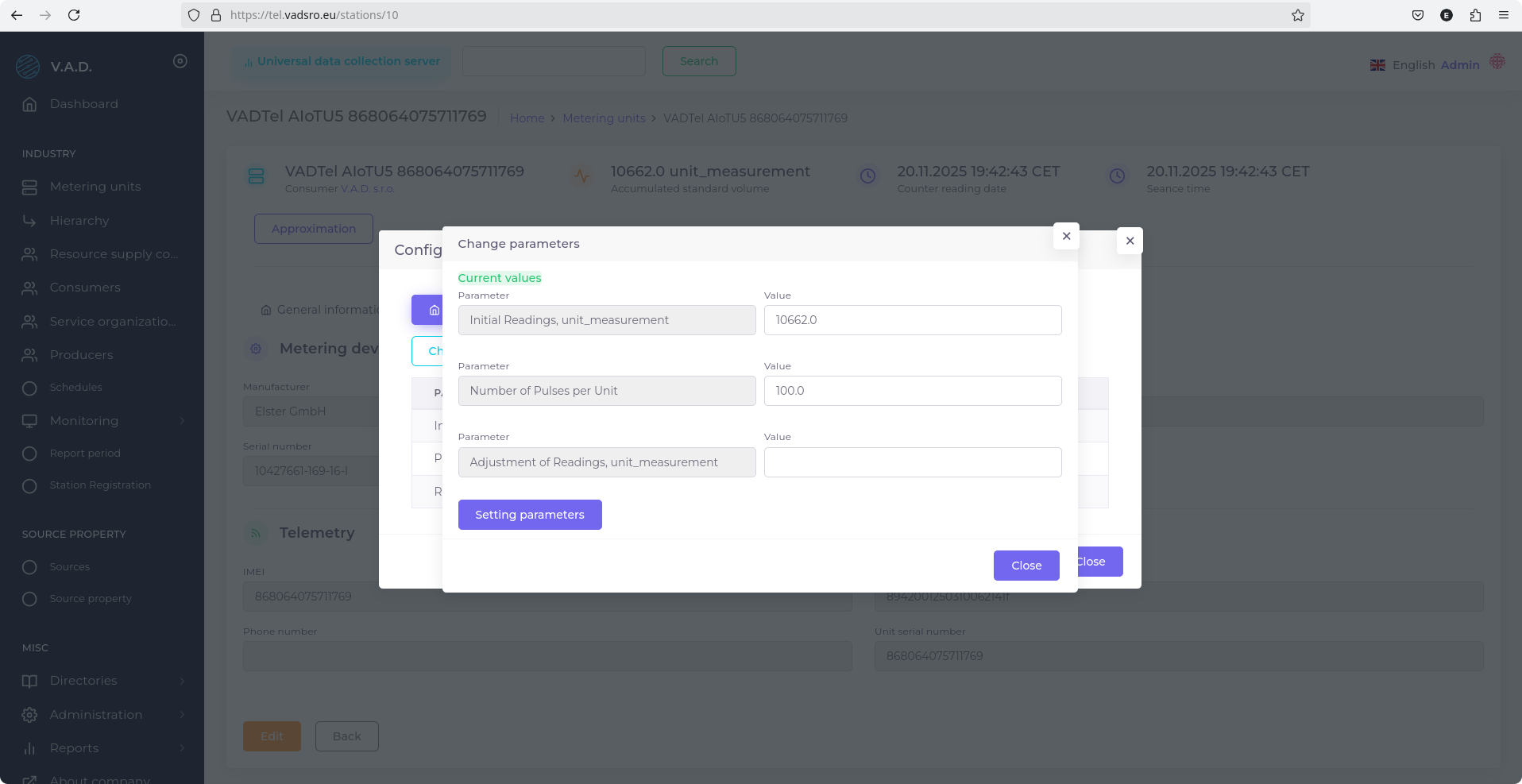
Task: Click the Adjustment of Readings value field
Action: [912, 462]
